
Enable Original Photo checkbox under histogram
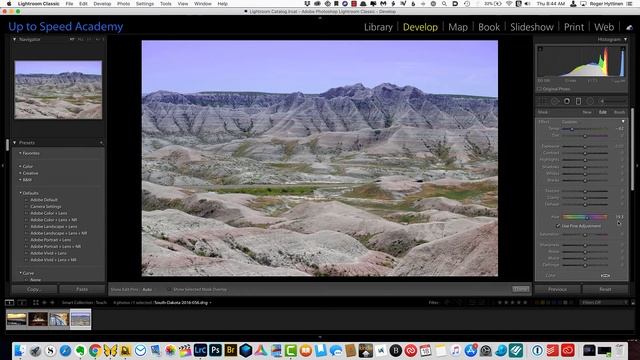pyautogui.click(x=539, y=89)
